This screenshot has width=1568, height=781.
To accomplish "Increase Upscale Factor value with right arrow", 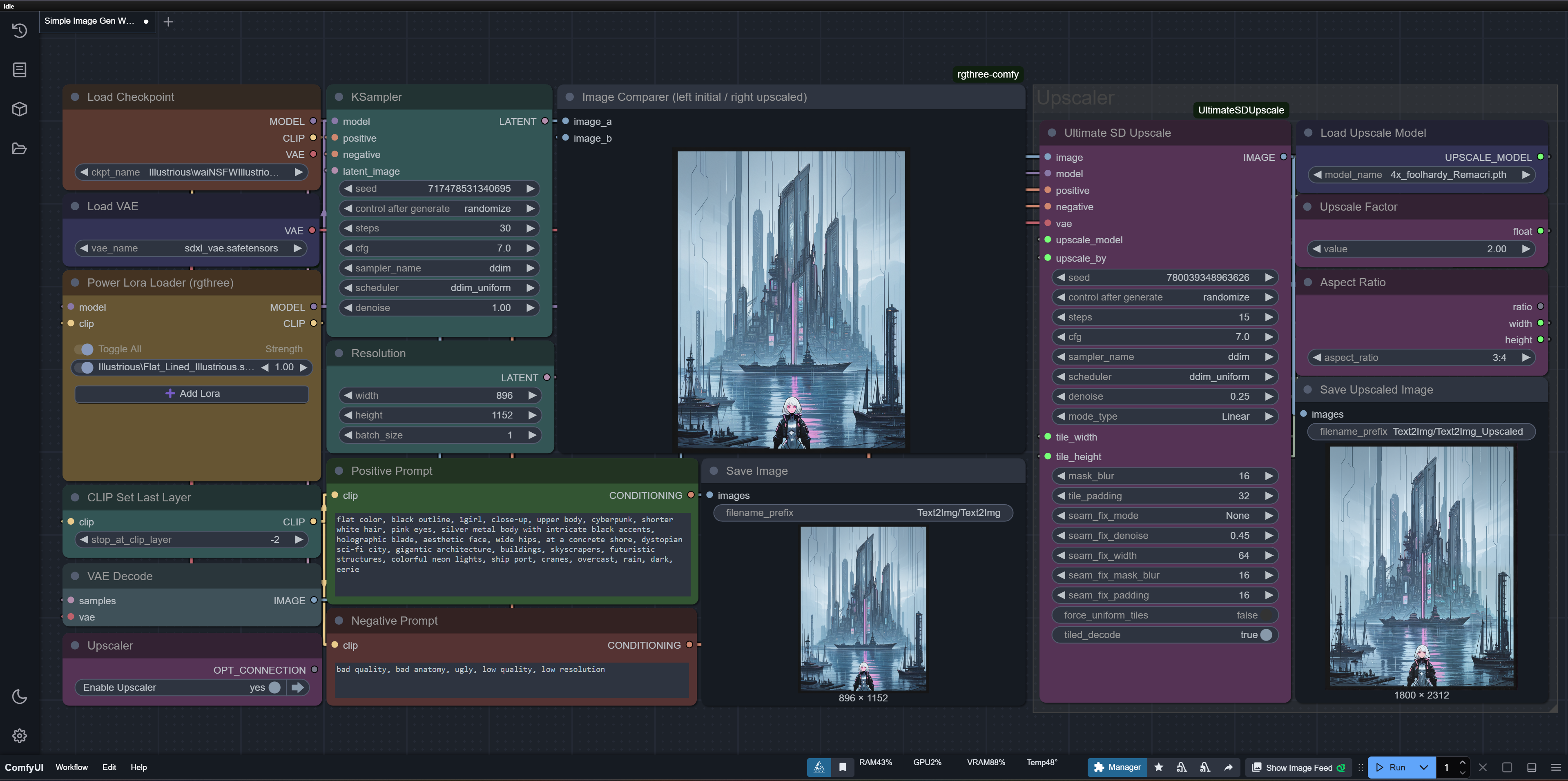I will coord(1526,249).
